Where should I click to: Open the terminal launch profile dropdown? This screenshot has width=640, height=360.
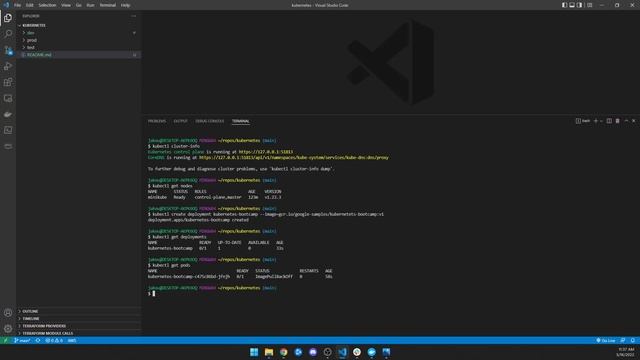click(601, 121)
